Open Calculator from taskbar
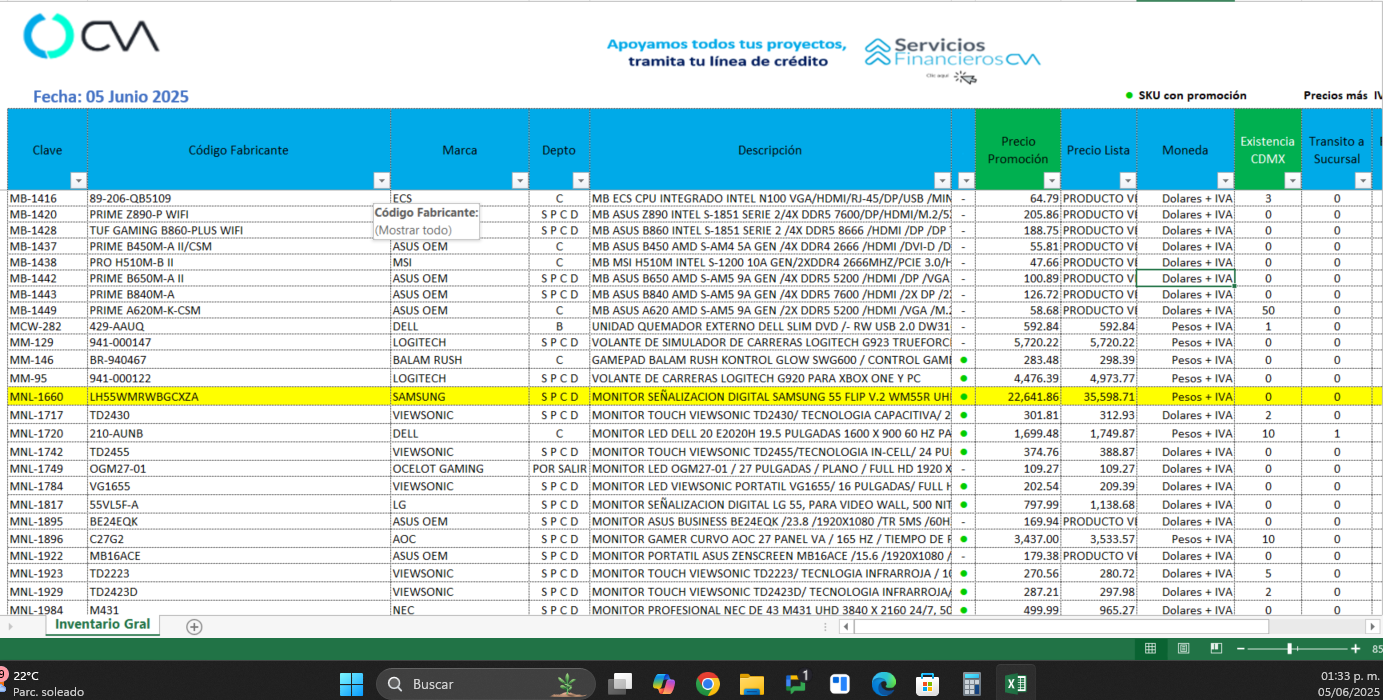This screenshot has height=700, width=1383. click(970, 684)
